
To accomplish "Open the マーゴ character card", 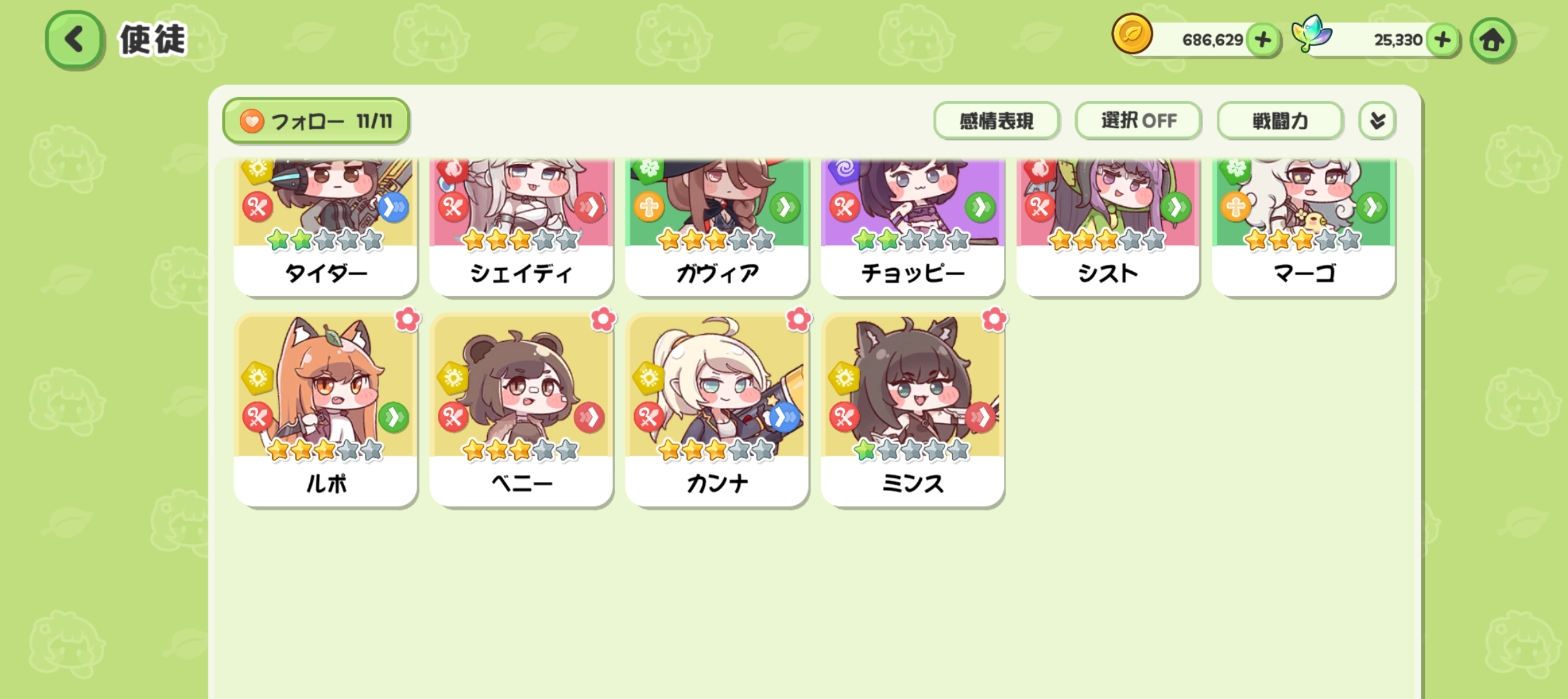I will [1303, 227].
